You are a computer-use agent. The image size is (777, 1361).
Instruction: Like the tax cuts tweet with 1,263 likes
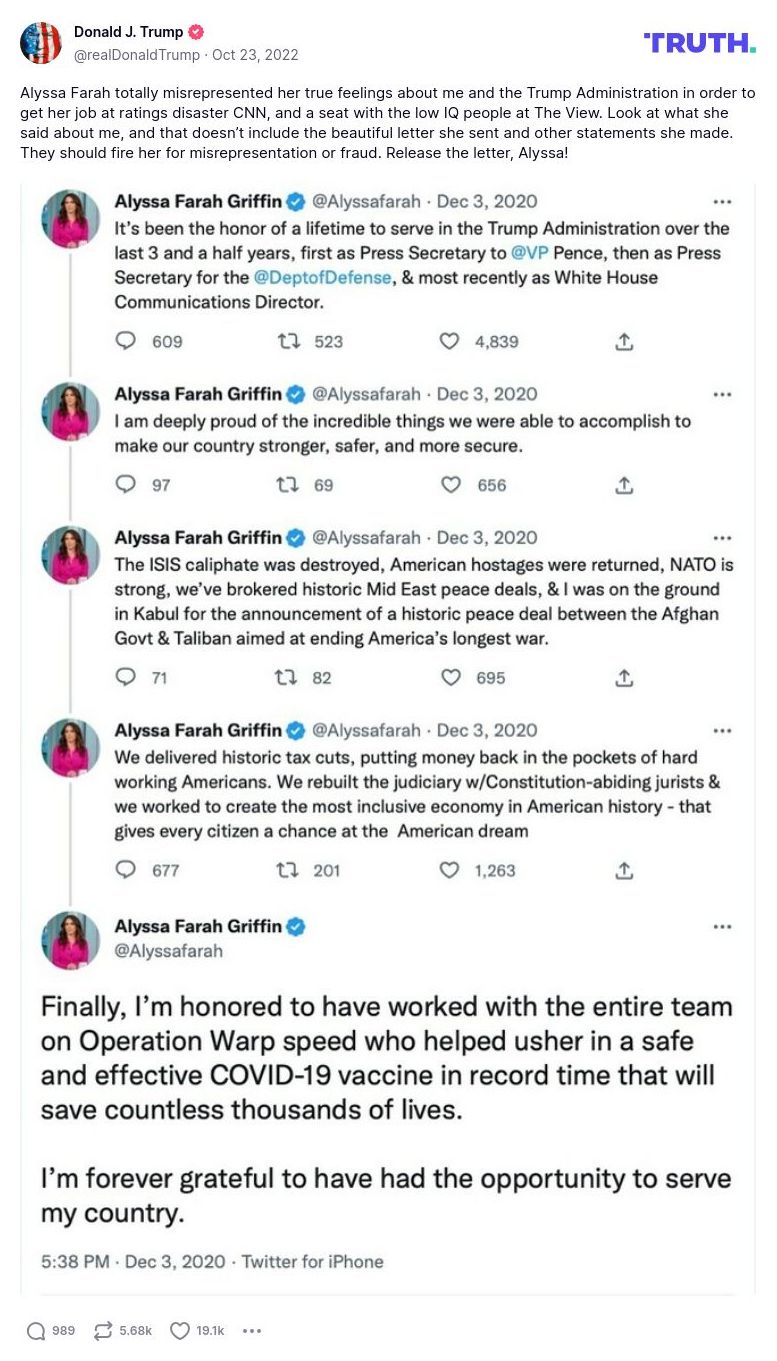[450, 870]
